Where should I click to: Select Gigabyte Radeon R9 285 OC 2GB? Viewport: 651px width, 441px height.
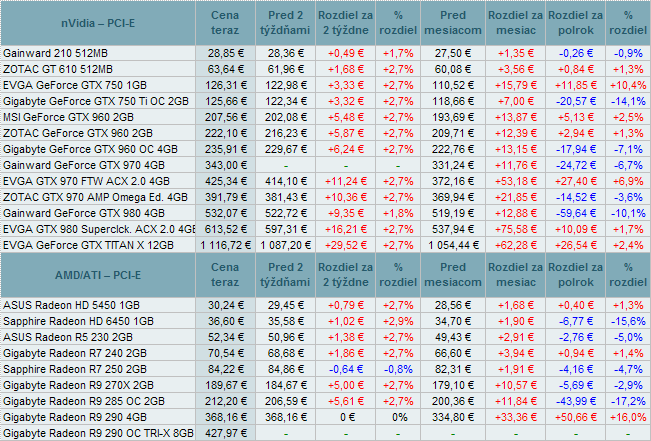click(84, 401)
